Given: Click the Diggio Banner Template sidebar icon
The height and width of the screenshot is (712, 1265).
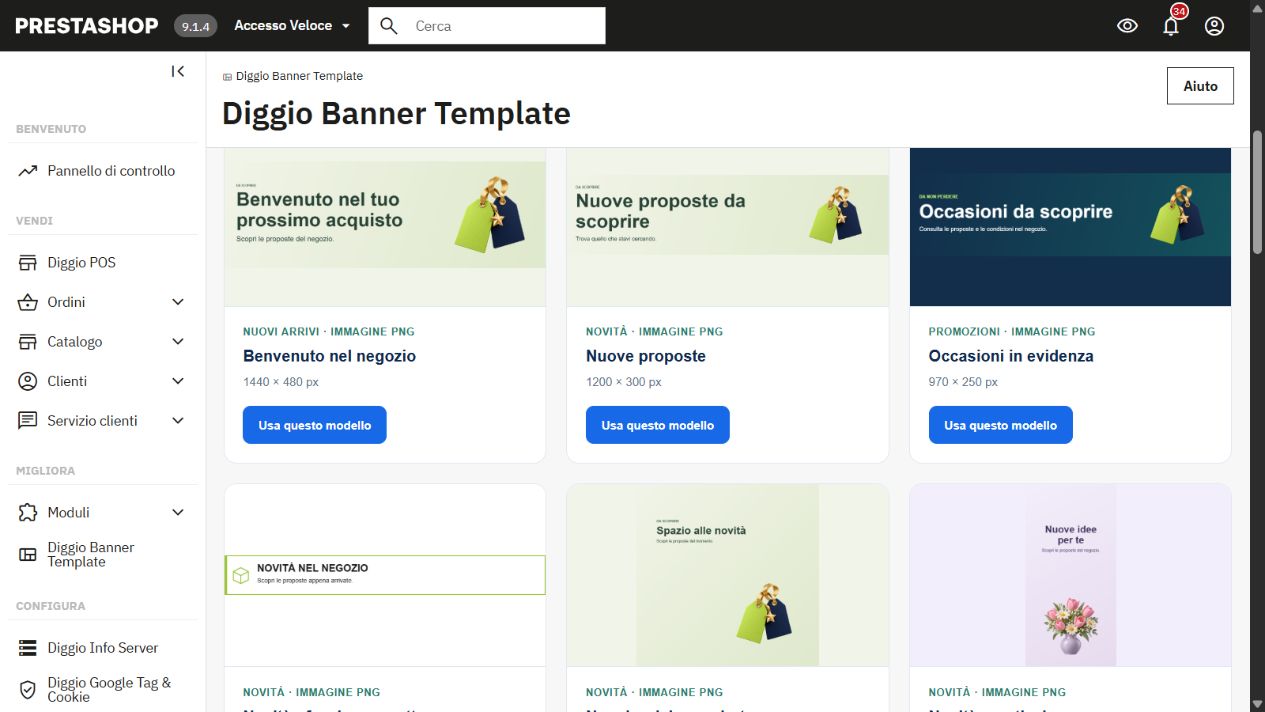Looking at the screenshot, I should [28, 554].
